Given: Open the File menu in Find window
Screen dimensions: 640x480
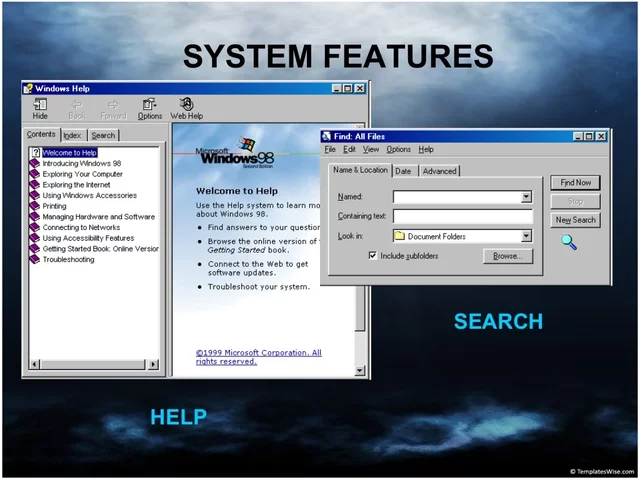Looking at the screenshot, I should pyautogui.click(x=330, y=149).
